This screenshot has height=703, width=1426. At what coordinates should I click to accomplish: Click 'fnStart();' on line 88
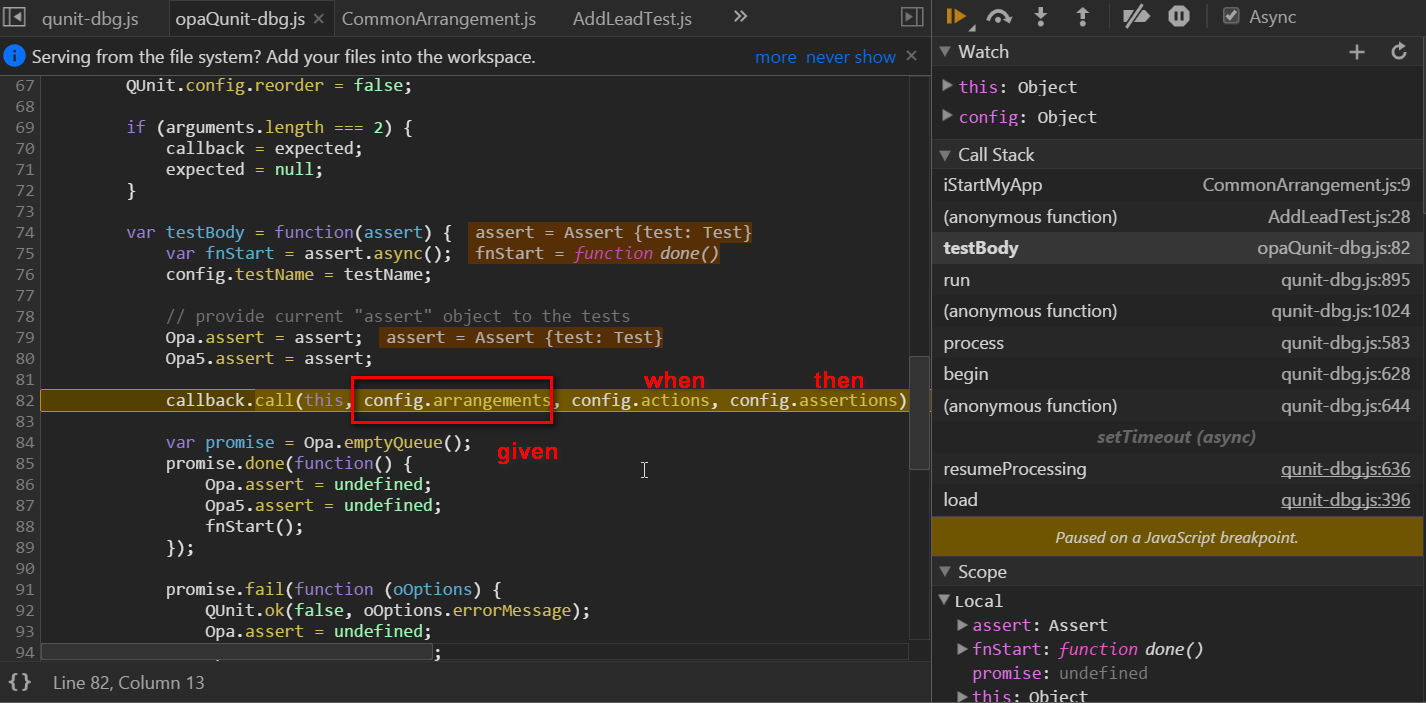(x=254, y=526)
